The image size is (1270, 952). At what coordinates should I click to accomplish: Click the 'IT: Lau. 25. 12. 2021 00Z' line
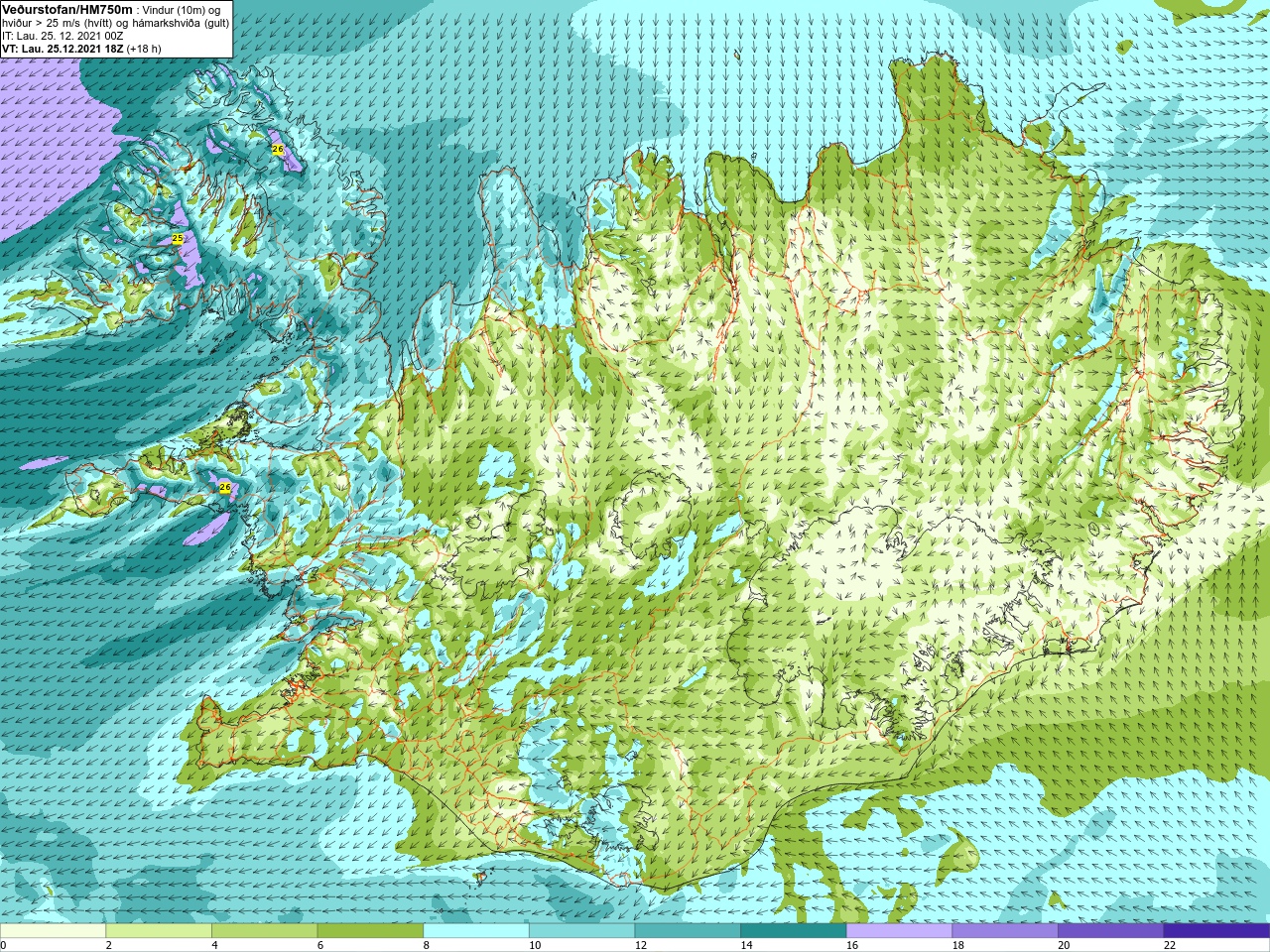click(x=63, y=36)
